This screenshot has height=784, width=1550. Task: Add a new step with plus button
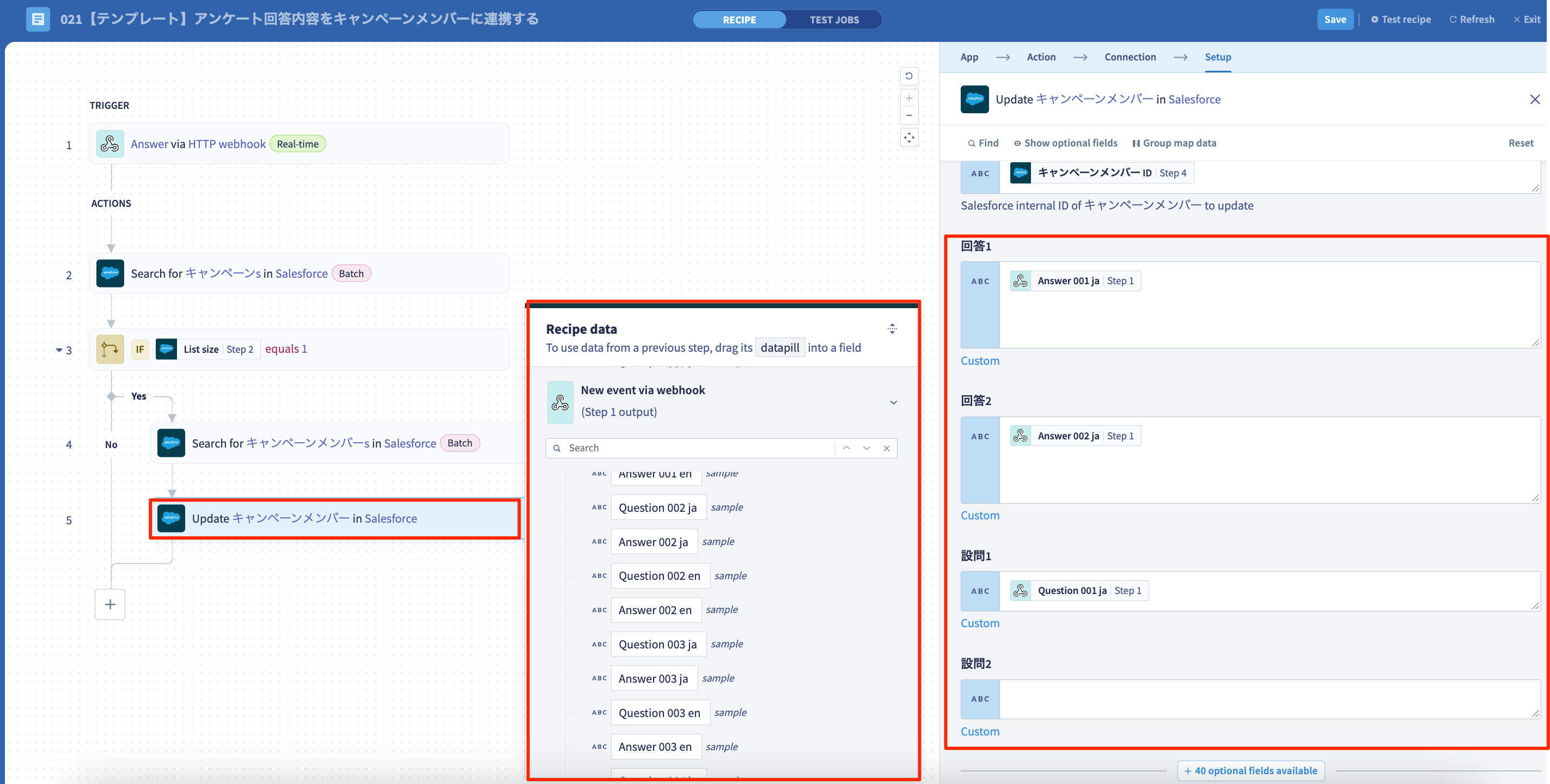(x=110, y=604)
